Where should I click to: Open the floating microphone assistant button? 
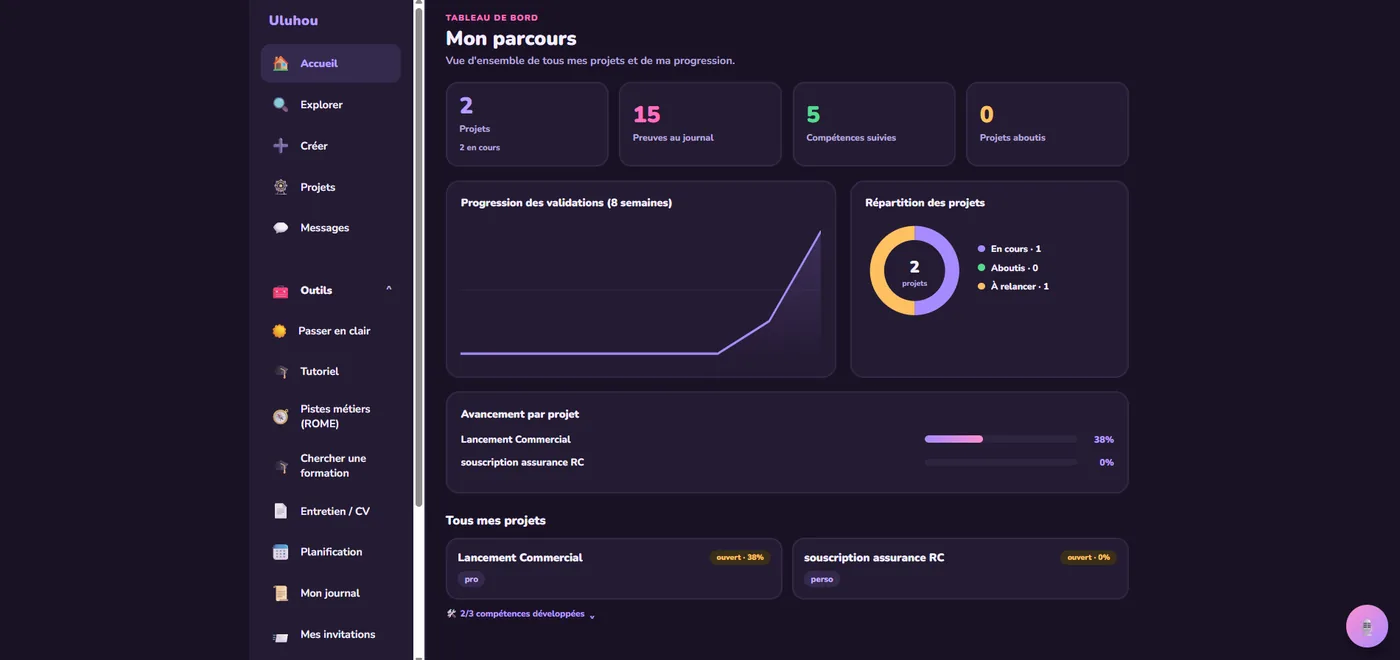tap(1367, 627)
